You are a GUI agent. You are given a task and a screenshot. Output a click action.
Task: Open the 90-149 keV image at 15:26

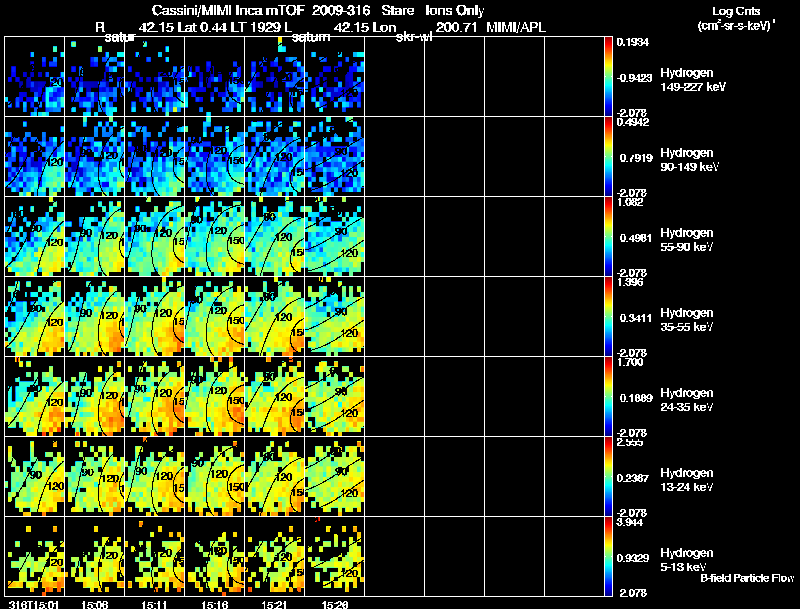coord(335,157)
